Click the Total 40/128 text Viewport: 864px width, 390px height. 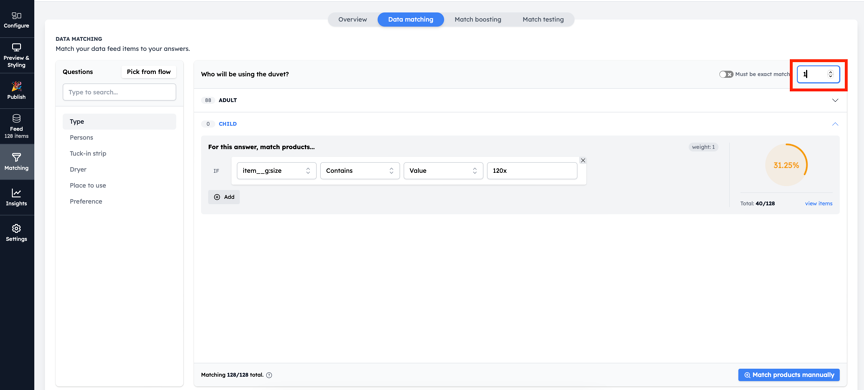pos(758,204)
